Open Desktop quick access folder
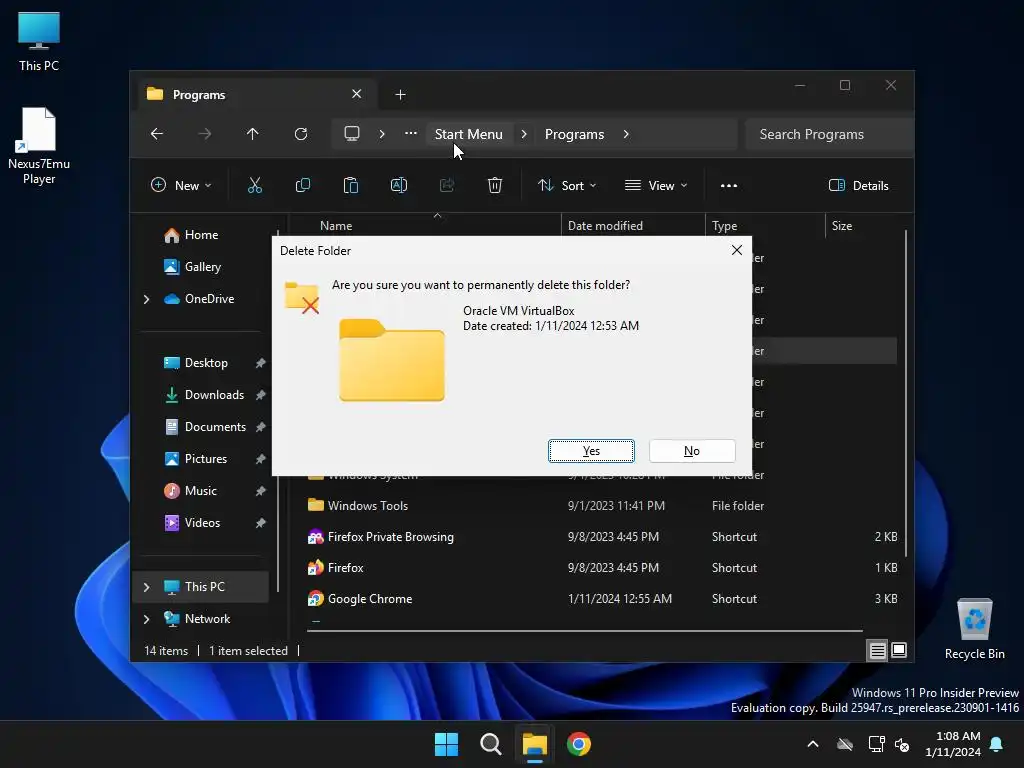Image resolution: width=1024 pixels, height=768 pixels. click(x=206, y=362)
